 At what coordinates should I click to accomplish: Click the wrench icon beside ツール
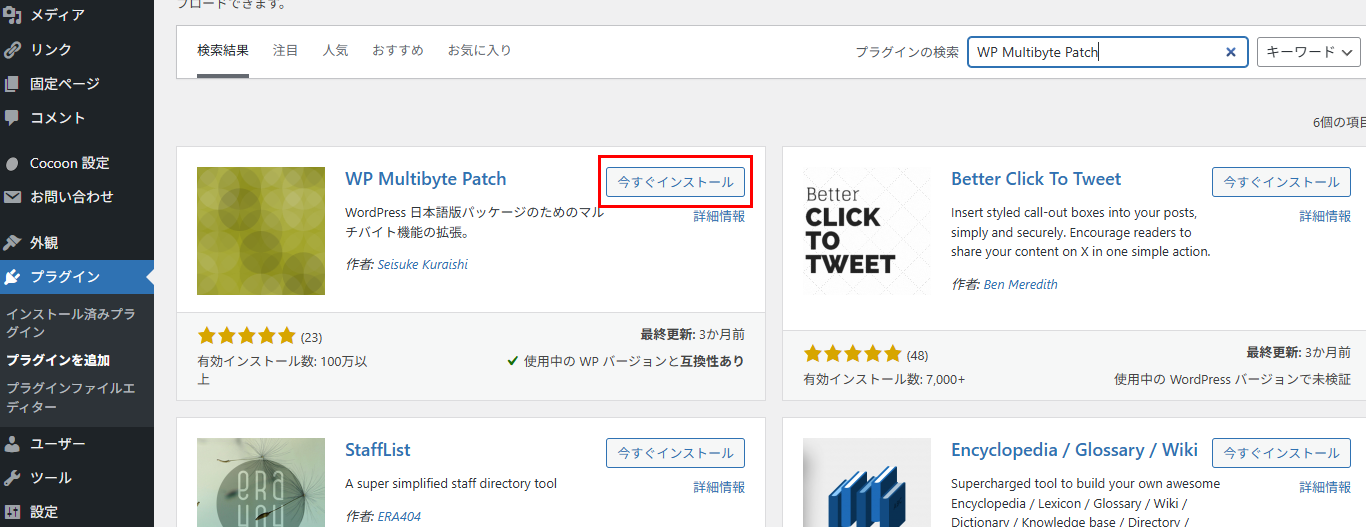[12, 477]
